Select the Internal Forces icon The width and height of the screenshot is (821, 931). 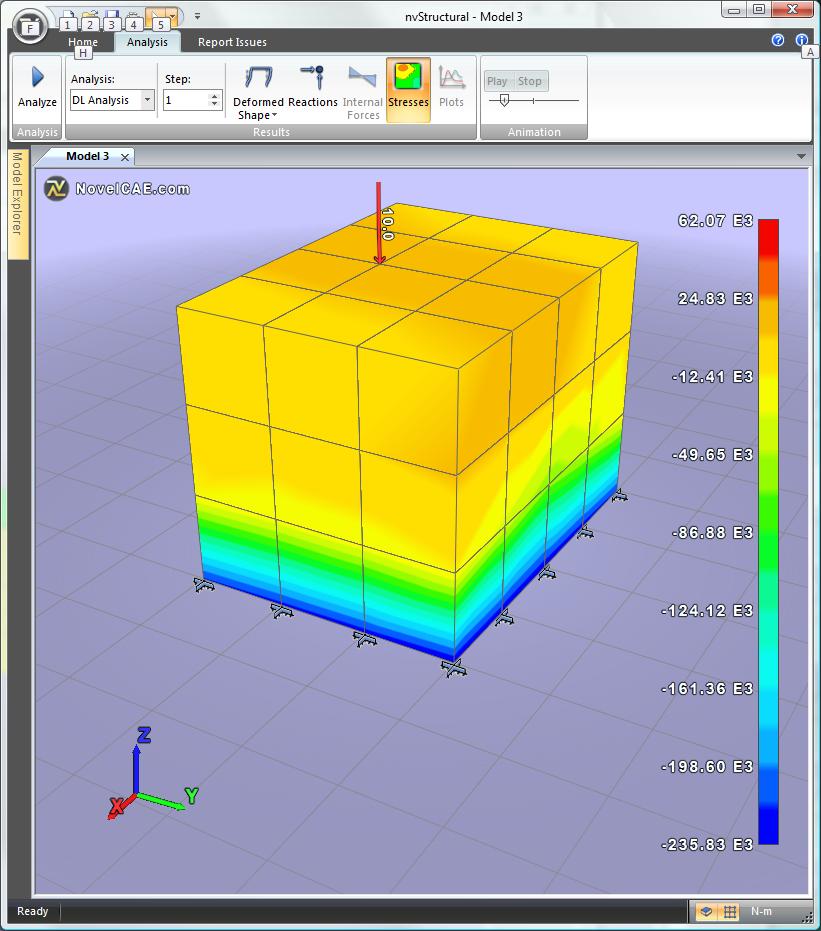pos(362,88)
